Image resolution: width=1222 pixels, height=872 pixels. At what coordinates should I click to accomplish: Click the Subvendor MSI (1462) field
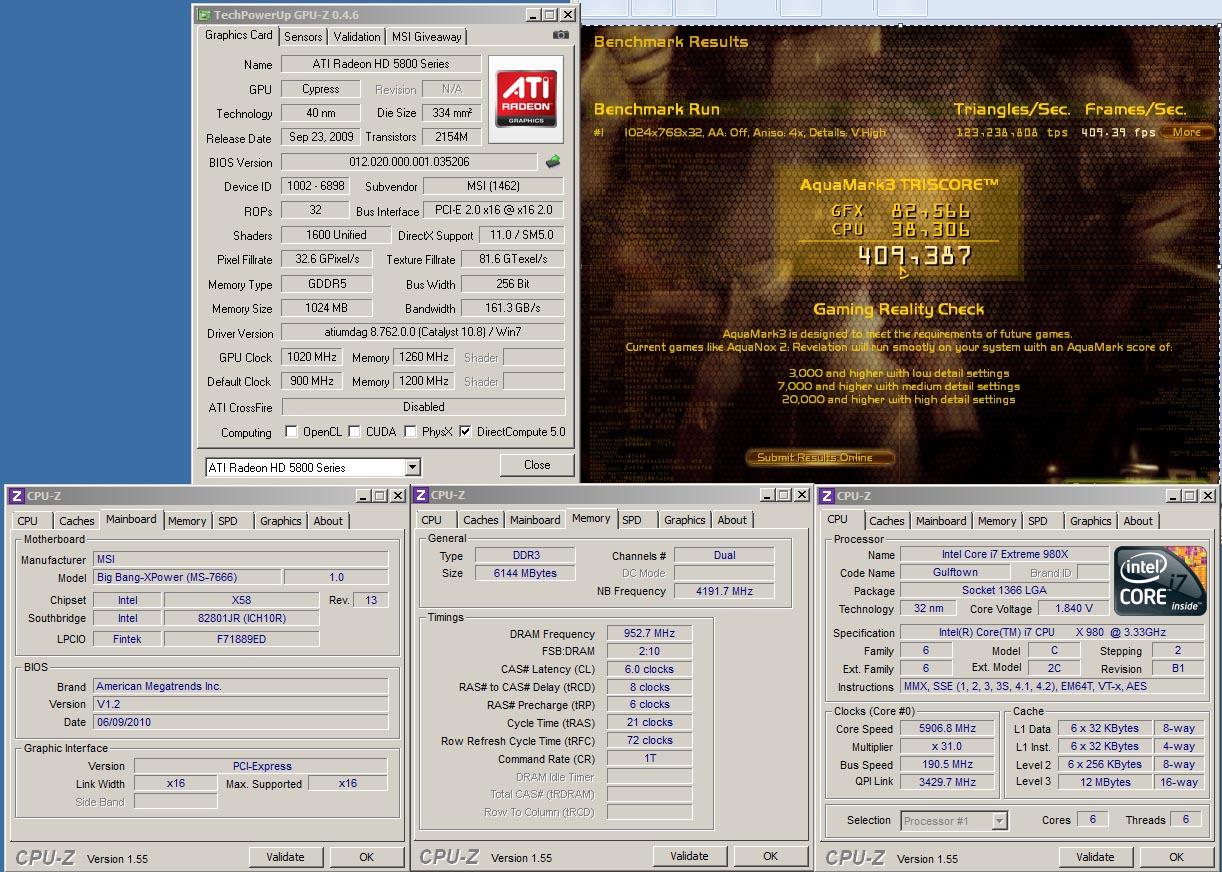(x=492, y=186)
